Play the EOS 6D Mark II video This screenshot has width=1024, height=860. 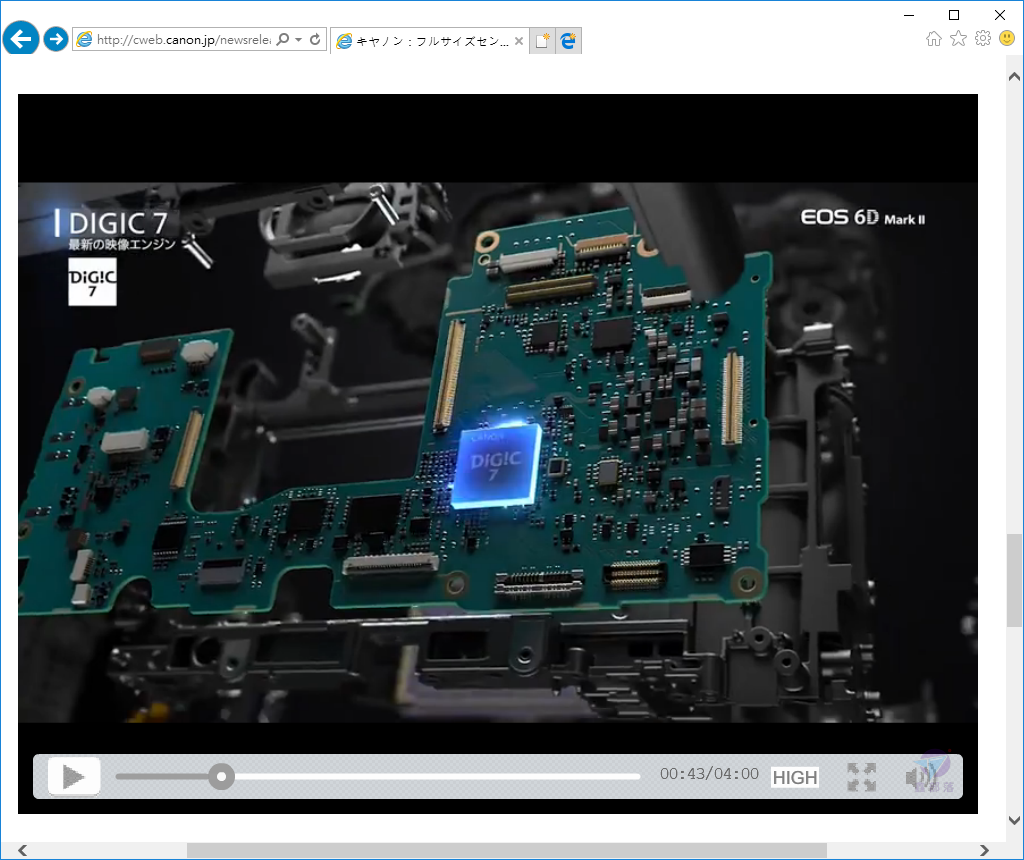tap(74, 776)
